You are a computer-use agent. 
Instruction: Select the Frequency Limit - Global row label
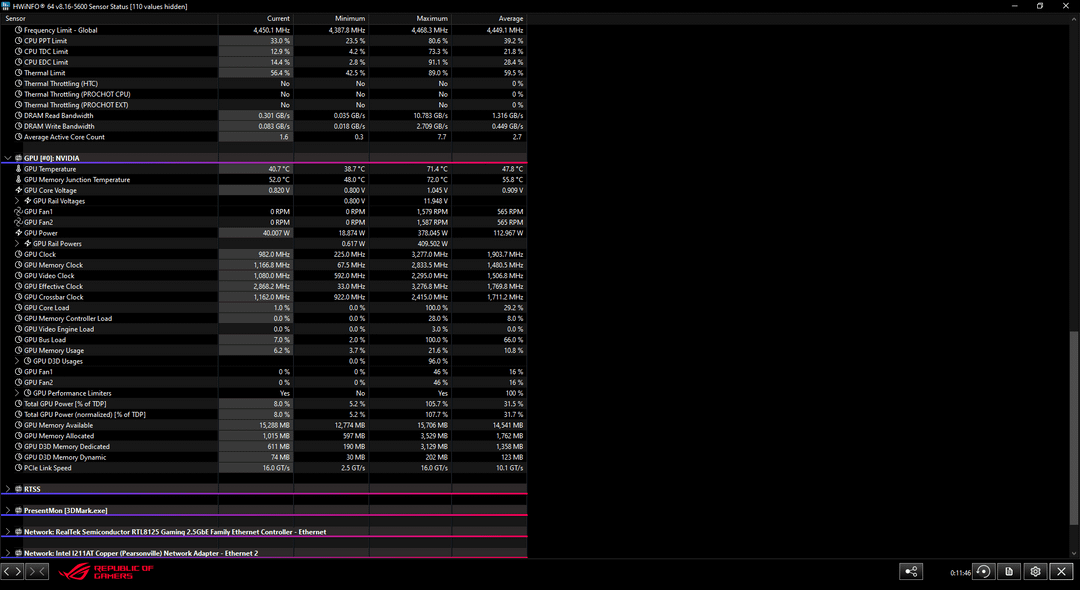61,30
